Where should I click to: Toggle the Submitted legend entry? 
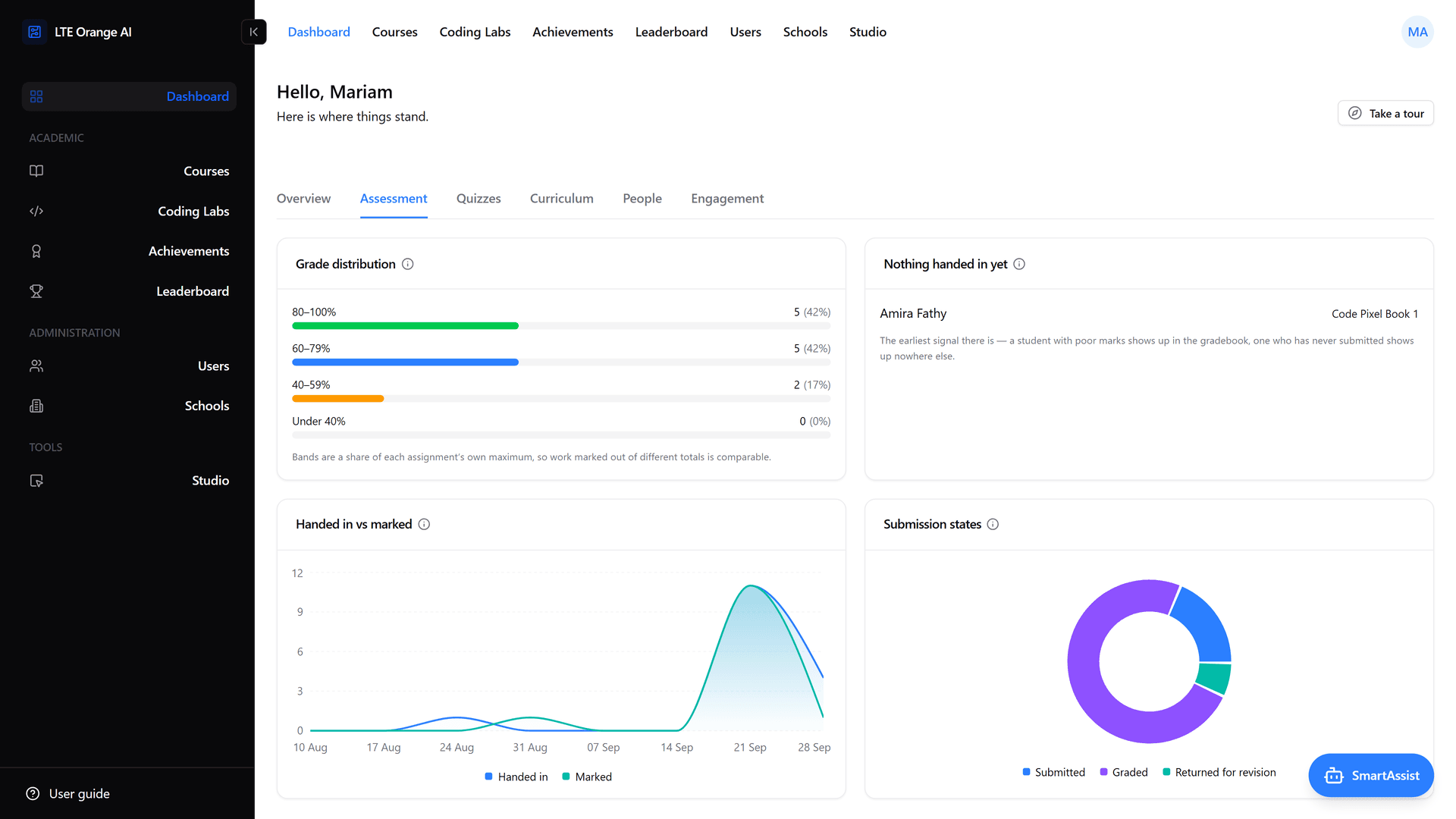[x=1053, y=772]
